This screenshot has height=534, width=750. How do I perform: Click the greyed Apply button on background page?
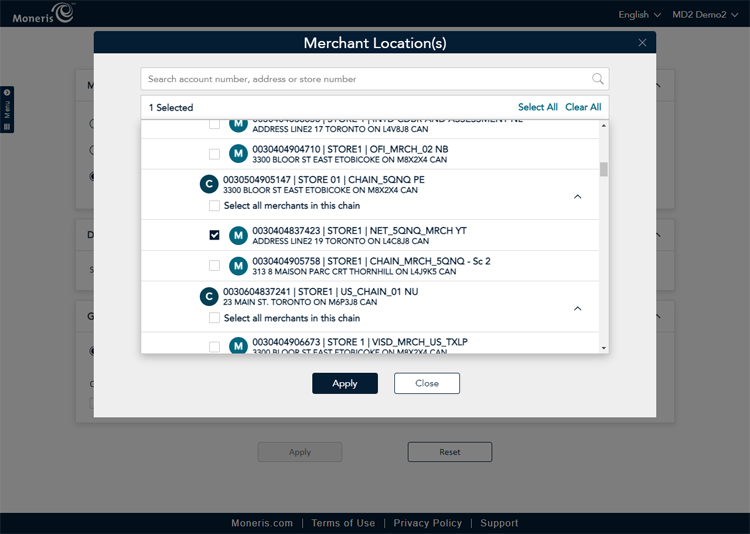pyautogui.click(x=300, y=452)
